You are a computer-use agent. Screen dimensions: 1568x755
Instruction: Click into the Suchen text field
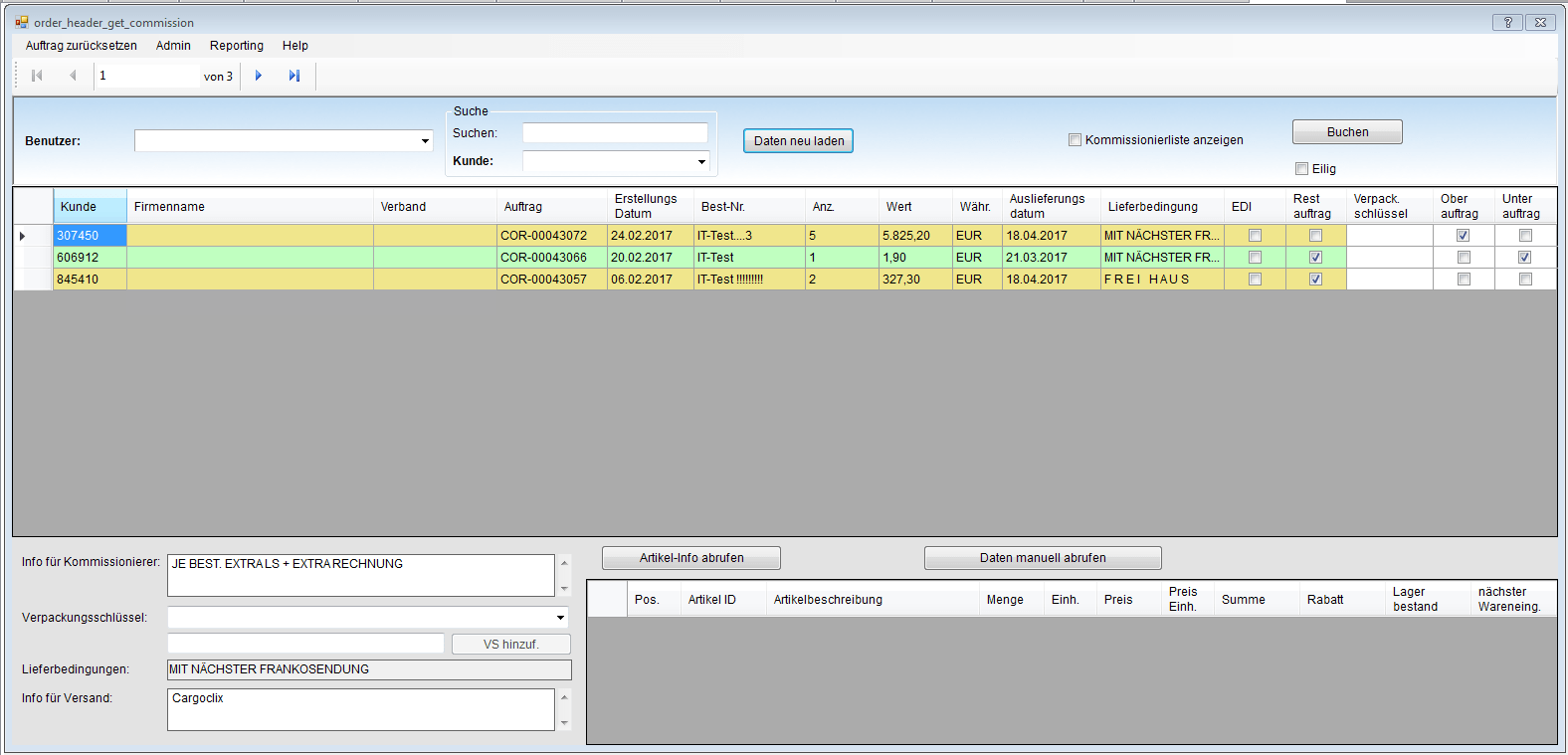[x=615, y=133]
